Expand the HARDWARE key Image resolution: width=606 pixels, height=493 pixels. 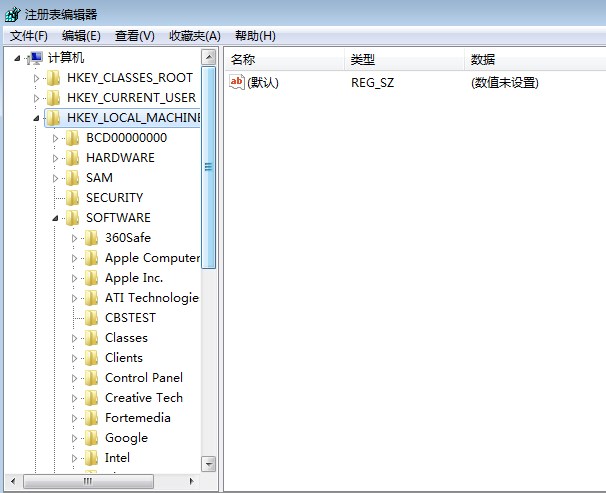click(55, 158)
